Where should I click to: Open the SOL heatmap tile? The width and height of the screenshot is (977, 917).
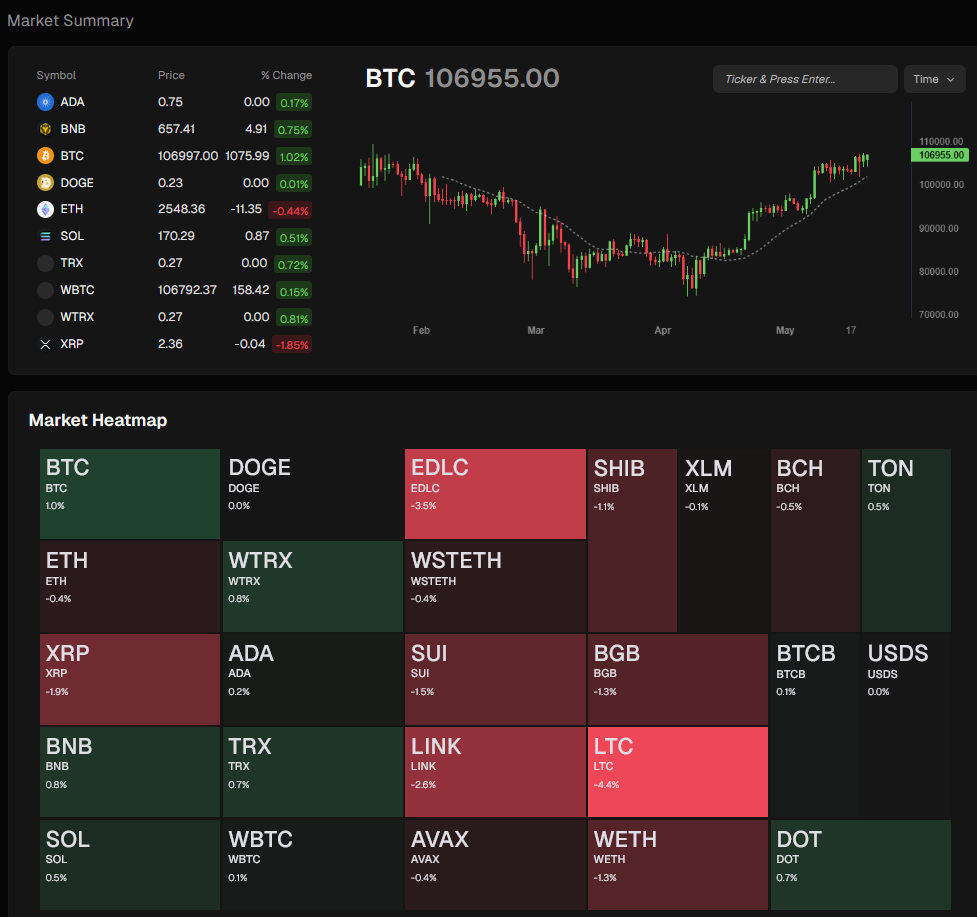130,865
